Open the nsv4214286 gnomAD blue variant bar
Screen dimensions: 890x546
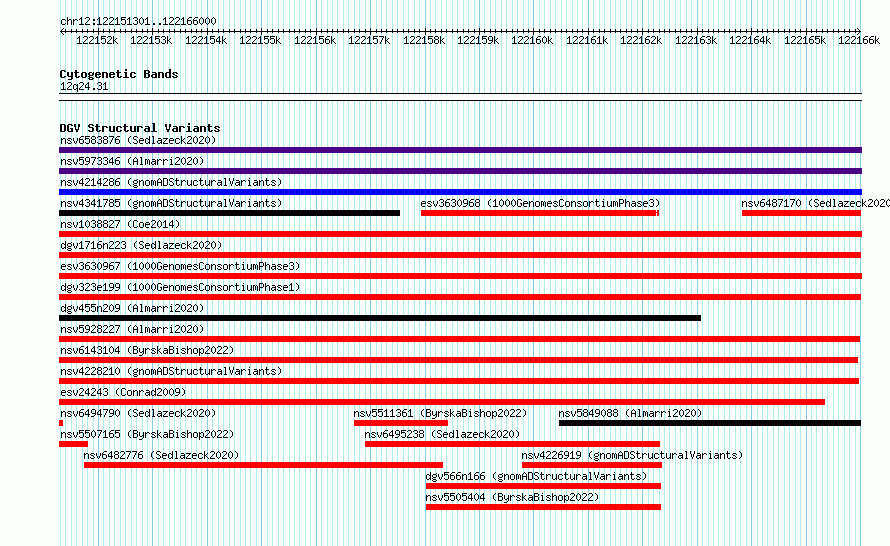tap(460, 192)
